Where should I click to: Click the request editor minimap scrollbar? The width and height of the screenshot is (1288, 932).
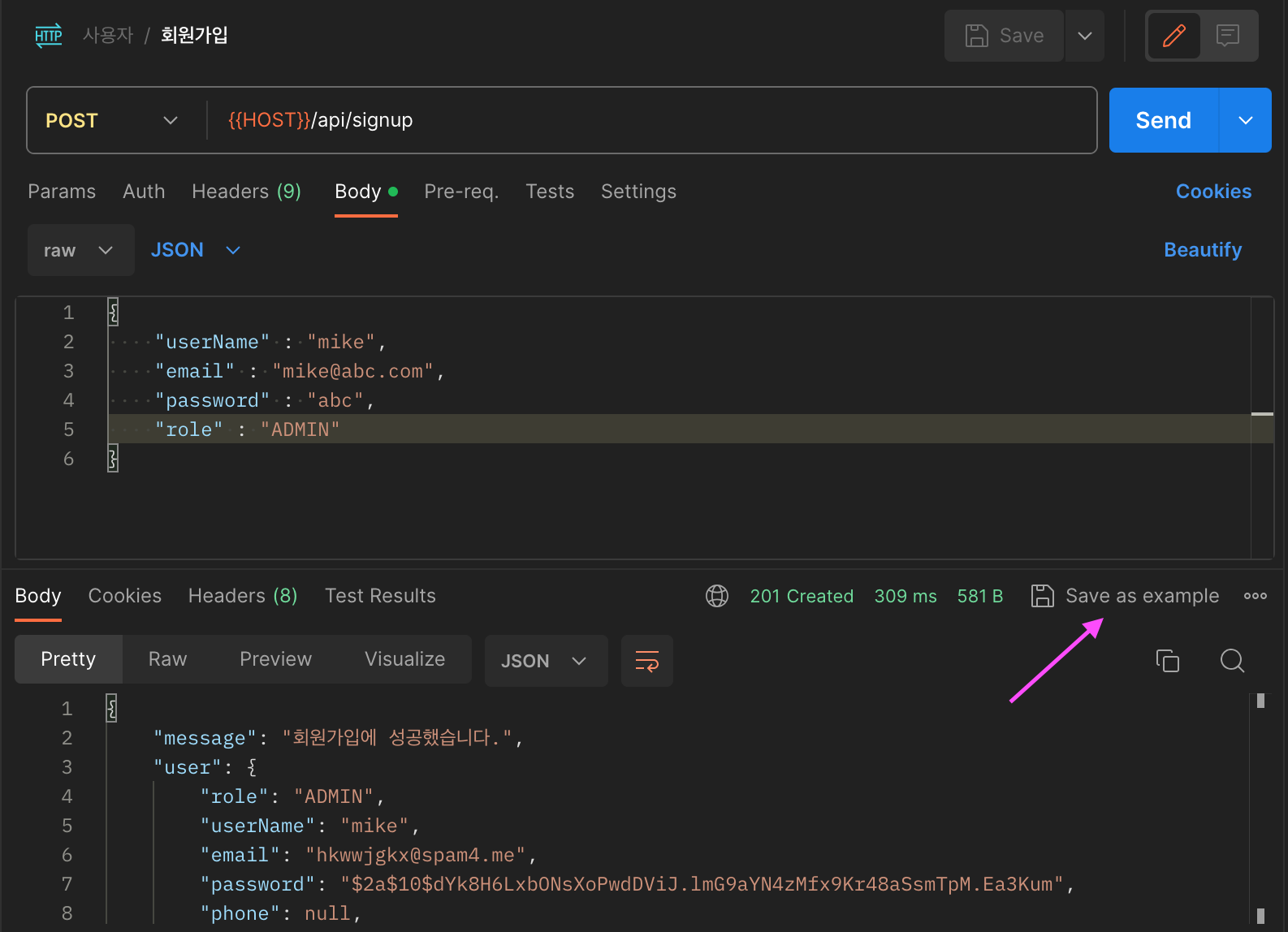coord(1262,427)
